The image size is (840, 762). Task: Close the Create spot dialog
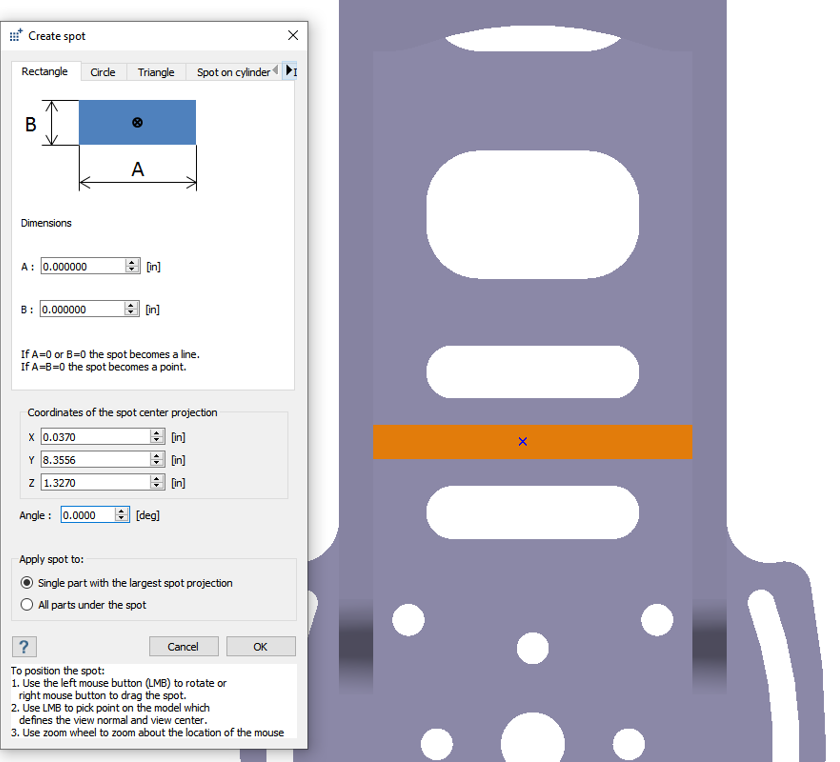[x=293, y=35]
